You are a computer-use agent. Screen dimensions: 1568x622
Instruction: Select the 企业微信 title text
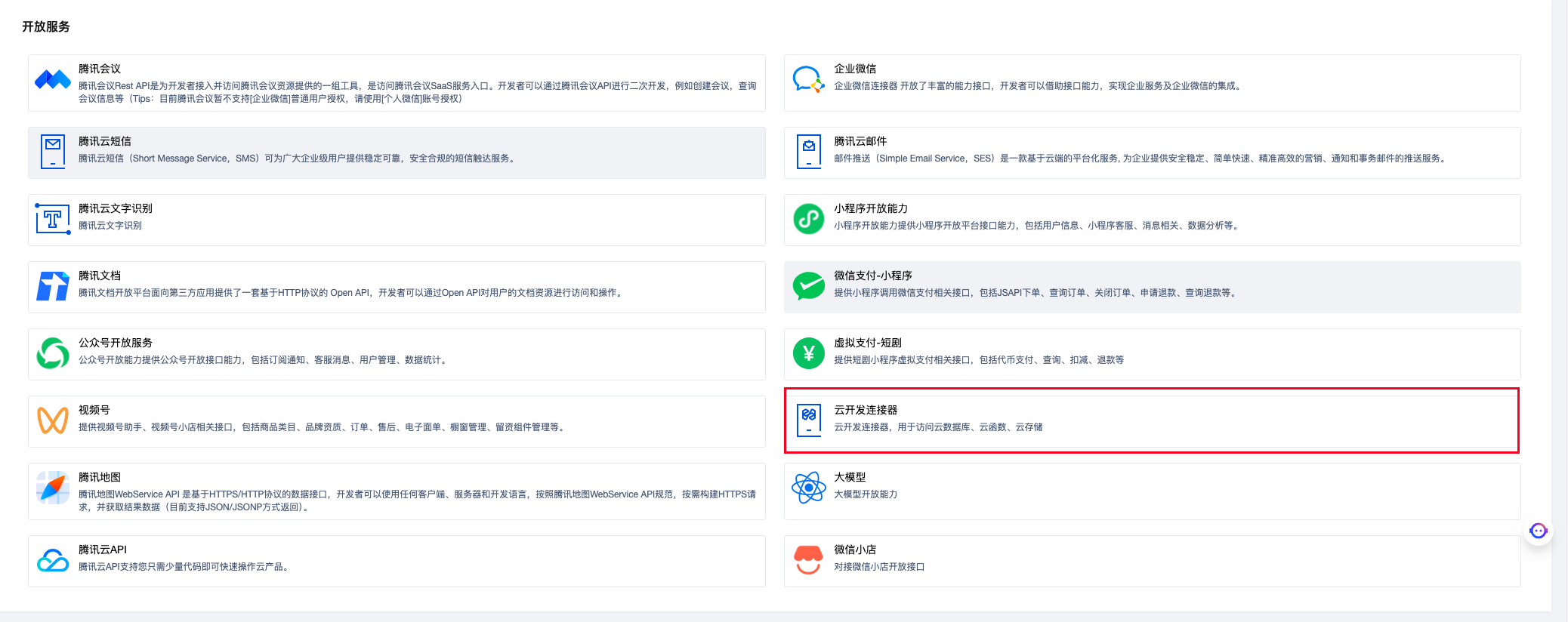pos(855,69)
